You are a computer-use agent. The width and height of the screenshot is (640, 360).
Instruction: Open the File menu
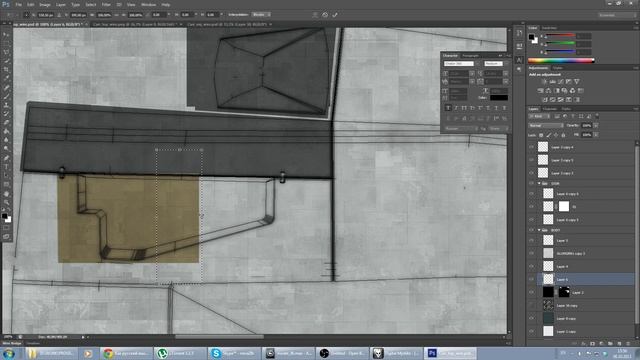click(x=19, y=4)
